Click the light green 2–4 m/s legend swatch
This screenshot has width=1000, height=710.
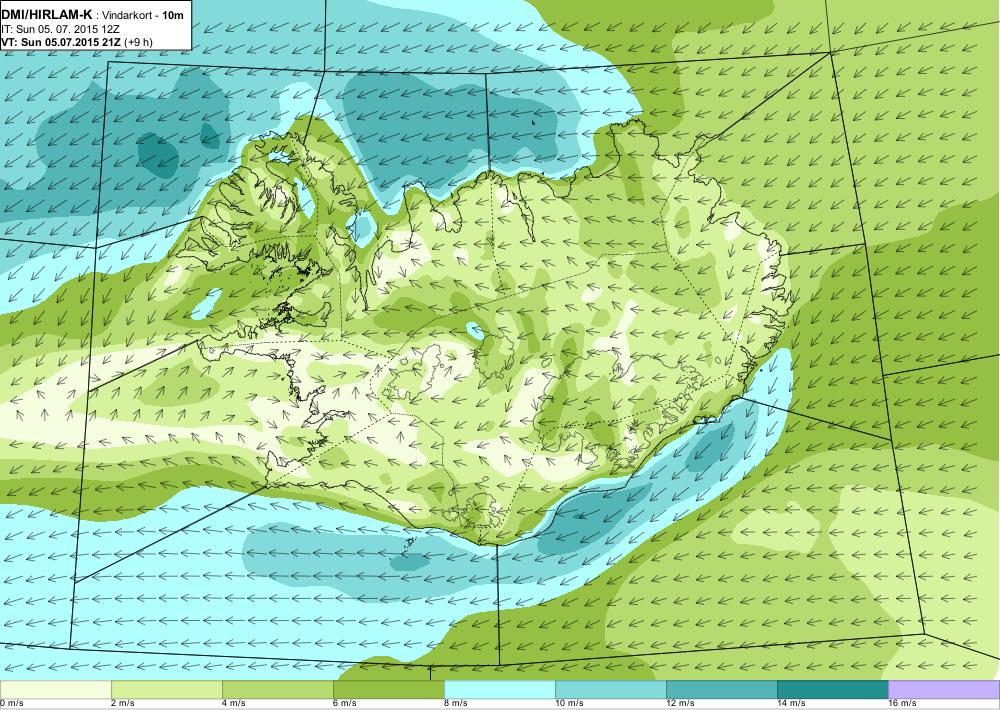pos(167,690)
